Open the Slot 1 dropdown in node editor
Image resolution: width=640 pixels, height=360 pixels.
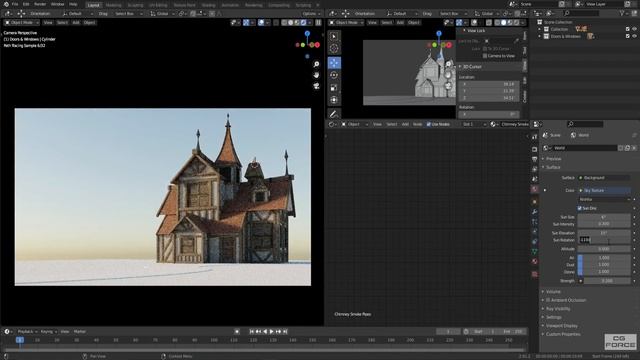474,124
